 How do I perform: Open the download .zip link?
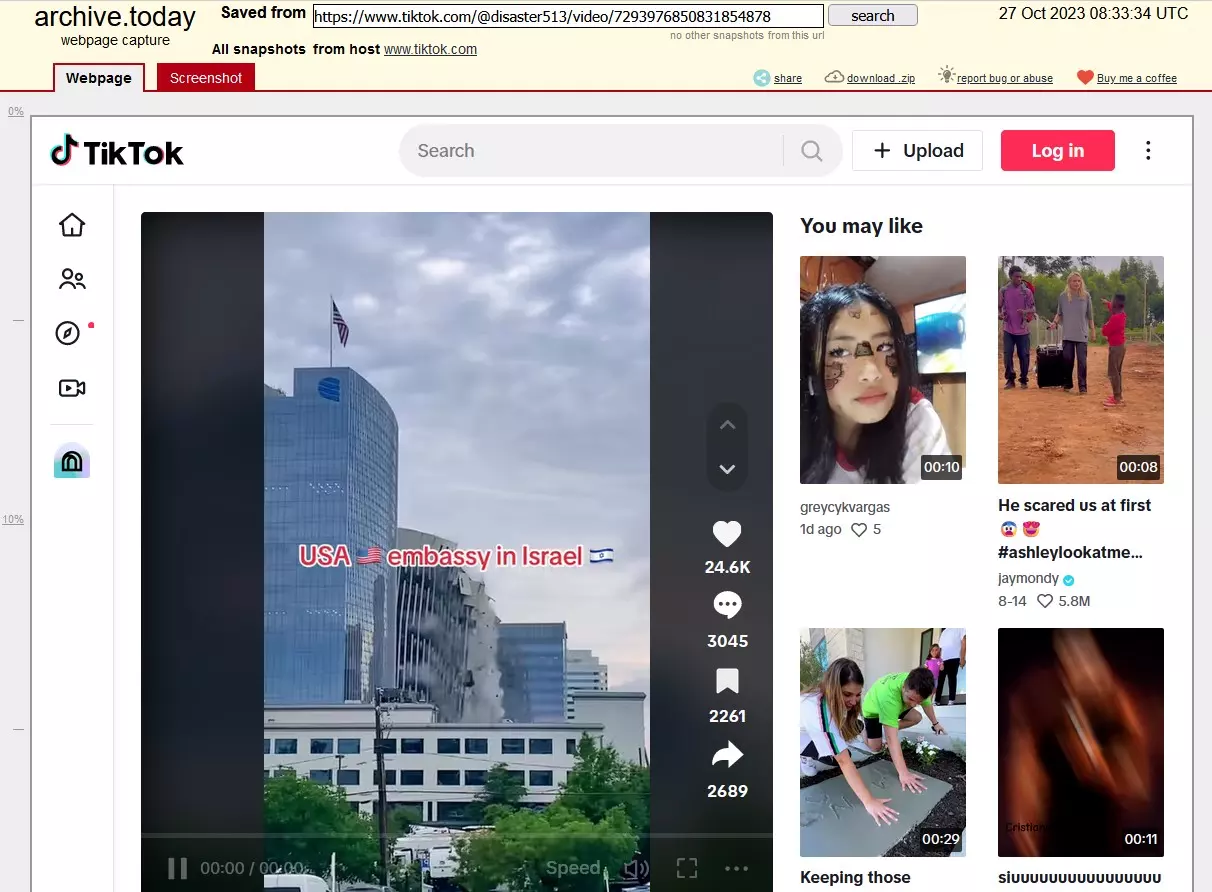point(880,78)
